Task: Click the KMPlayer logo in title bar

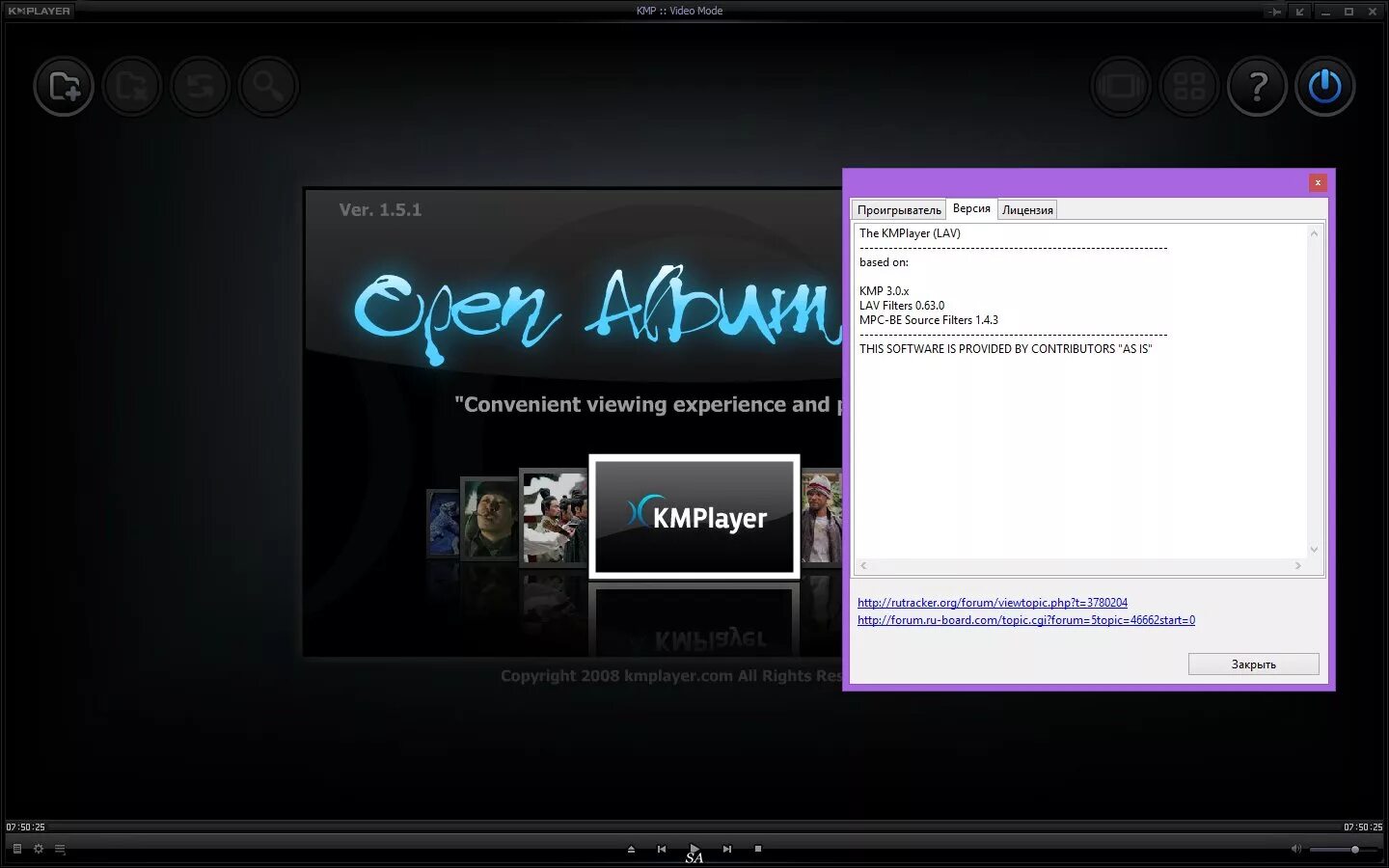Action: (x=39, y=11)
